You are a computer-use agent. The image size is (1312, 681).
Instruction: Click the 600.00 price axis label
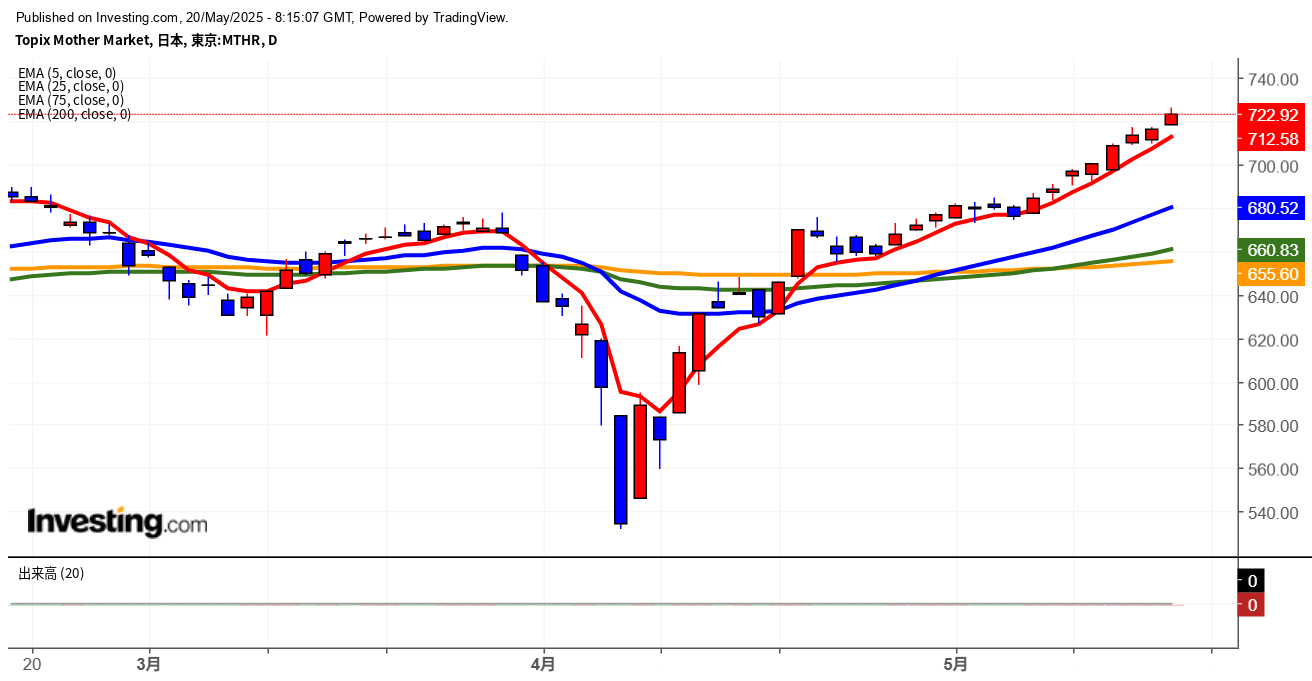[x=1273, y=384]
